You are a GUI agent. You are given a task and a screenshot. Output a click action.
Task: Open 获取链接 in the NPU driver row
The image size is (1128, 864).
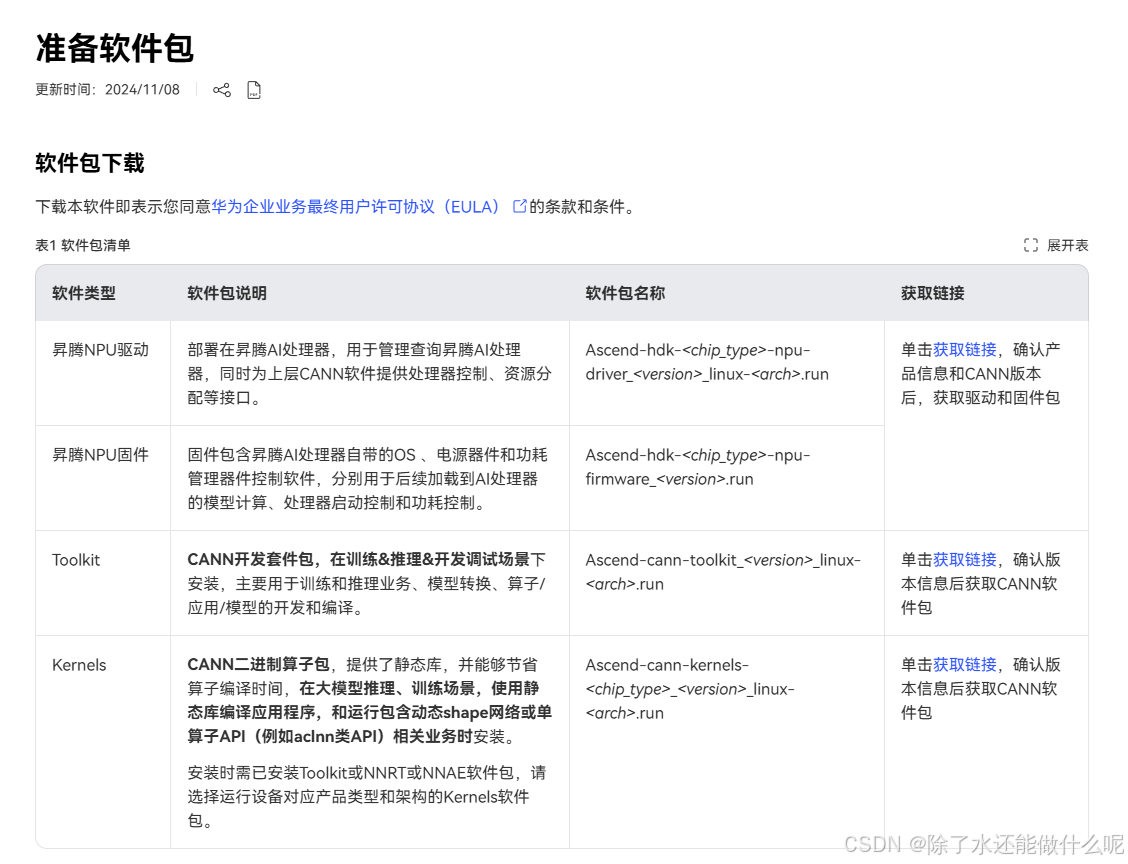pyautogui.click(x=965, y=350)
